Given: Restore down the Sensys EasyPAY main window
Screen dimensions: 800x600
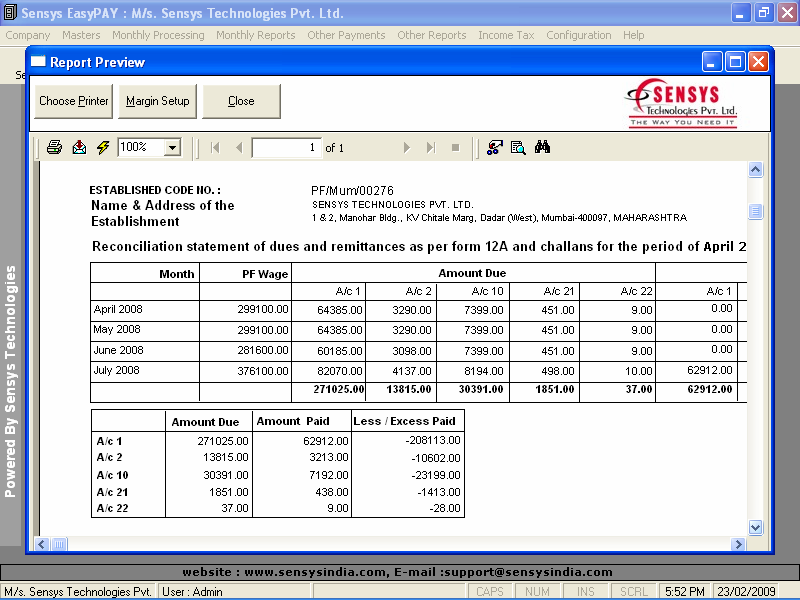Looking at the screenshot, I should [764, 13].
